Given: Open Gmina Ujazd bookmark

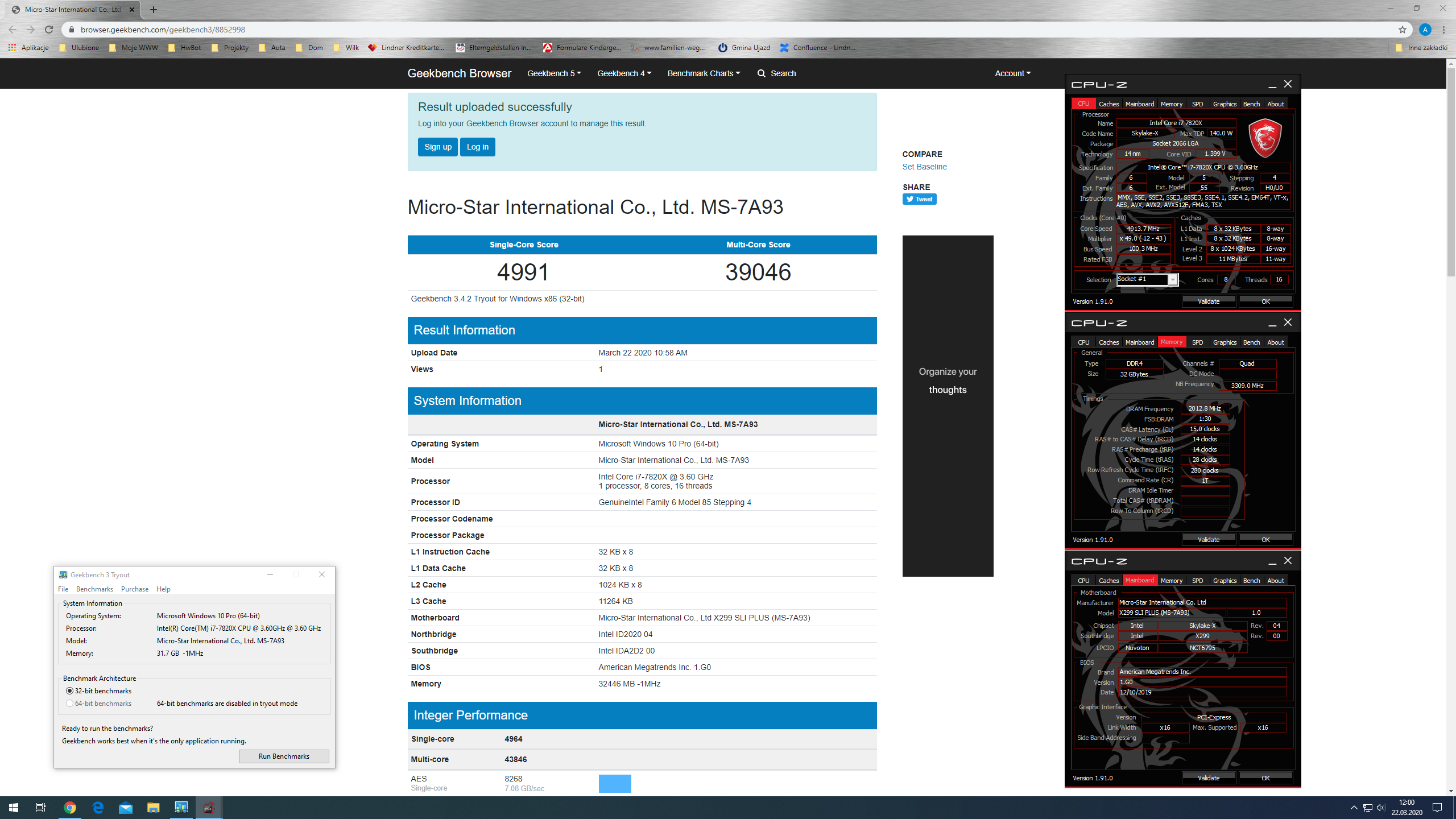Looking at the screenshot, I should [744, 48].
